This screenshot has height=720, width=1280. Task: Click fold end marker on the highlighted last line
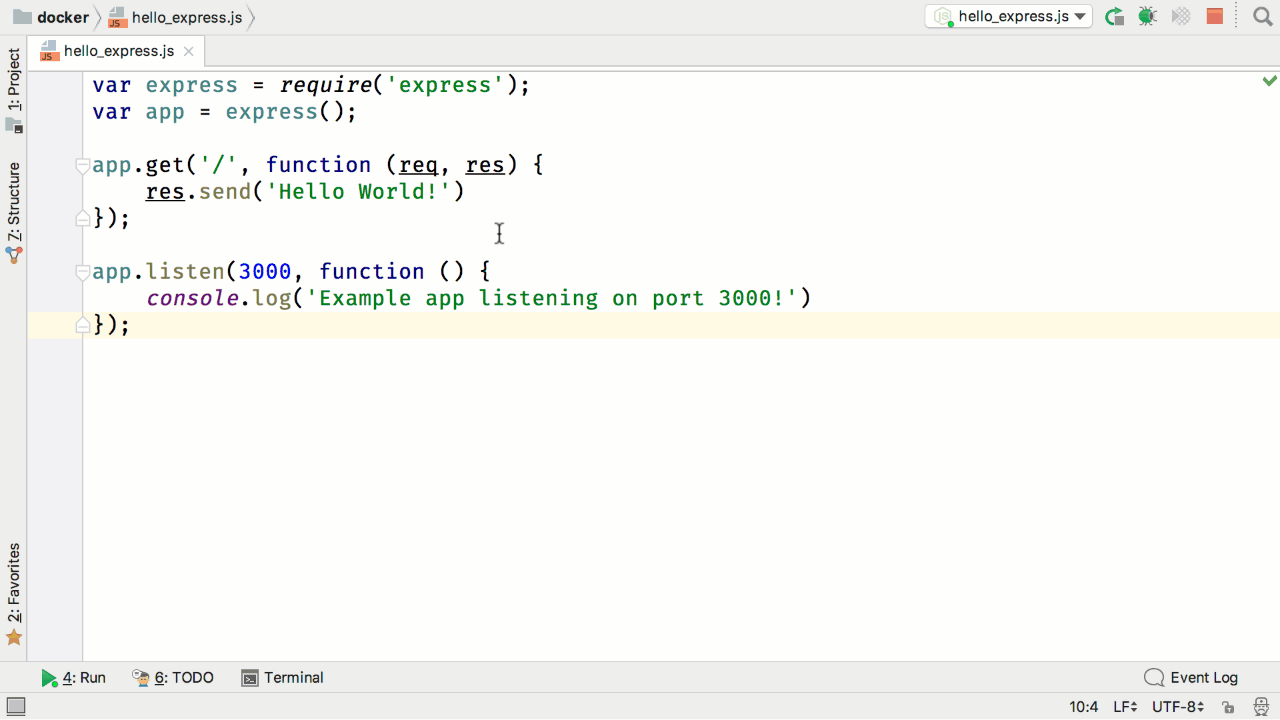pos(83,324)
